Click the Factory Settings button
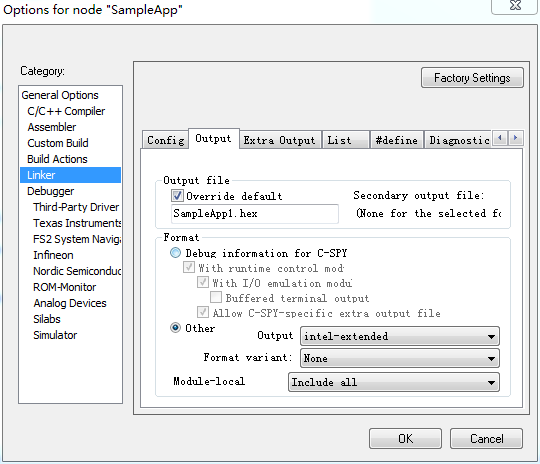This screenshot has height=464, width=540. pos(472,78)
